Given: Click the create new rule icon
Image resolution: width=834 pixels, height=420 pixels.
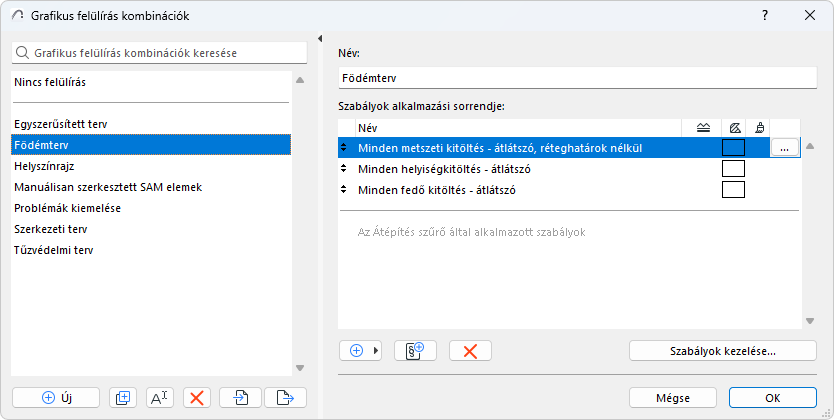Looking at the screenshot, I should [x=416, y=350].
